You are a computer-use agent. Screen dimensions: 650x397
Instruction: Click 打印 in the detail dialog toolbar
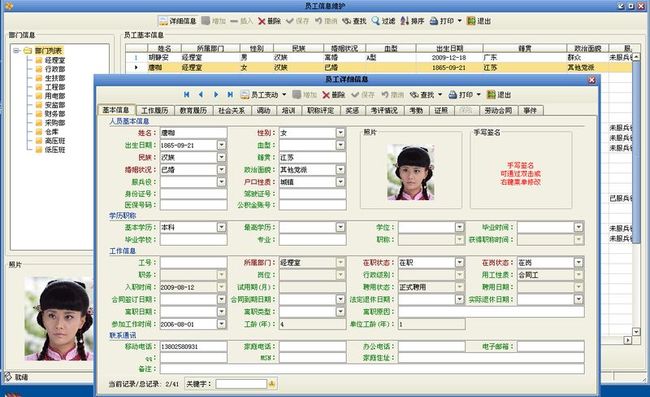[x=461, y=95]
